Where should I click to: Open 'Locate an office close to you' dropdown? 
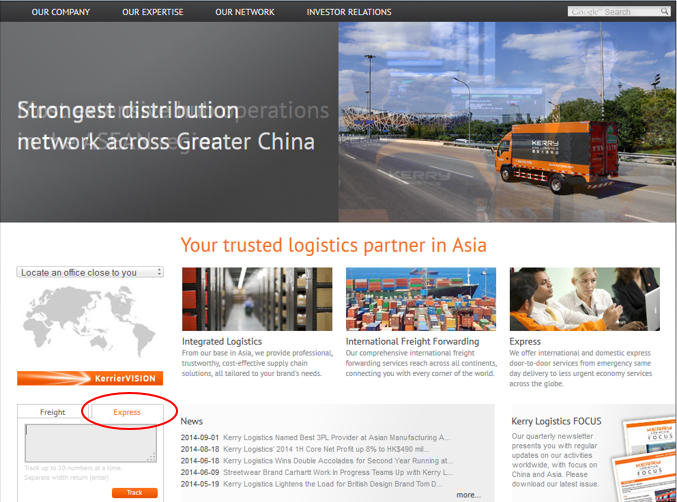90,272
